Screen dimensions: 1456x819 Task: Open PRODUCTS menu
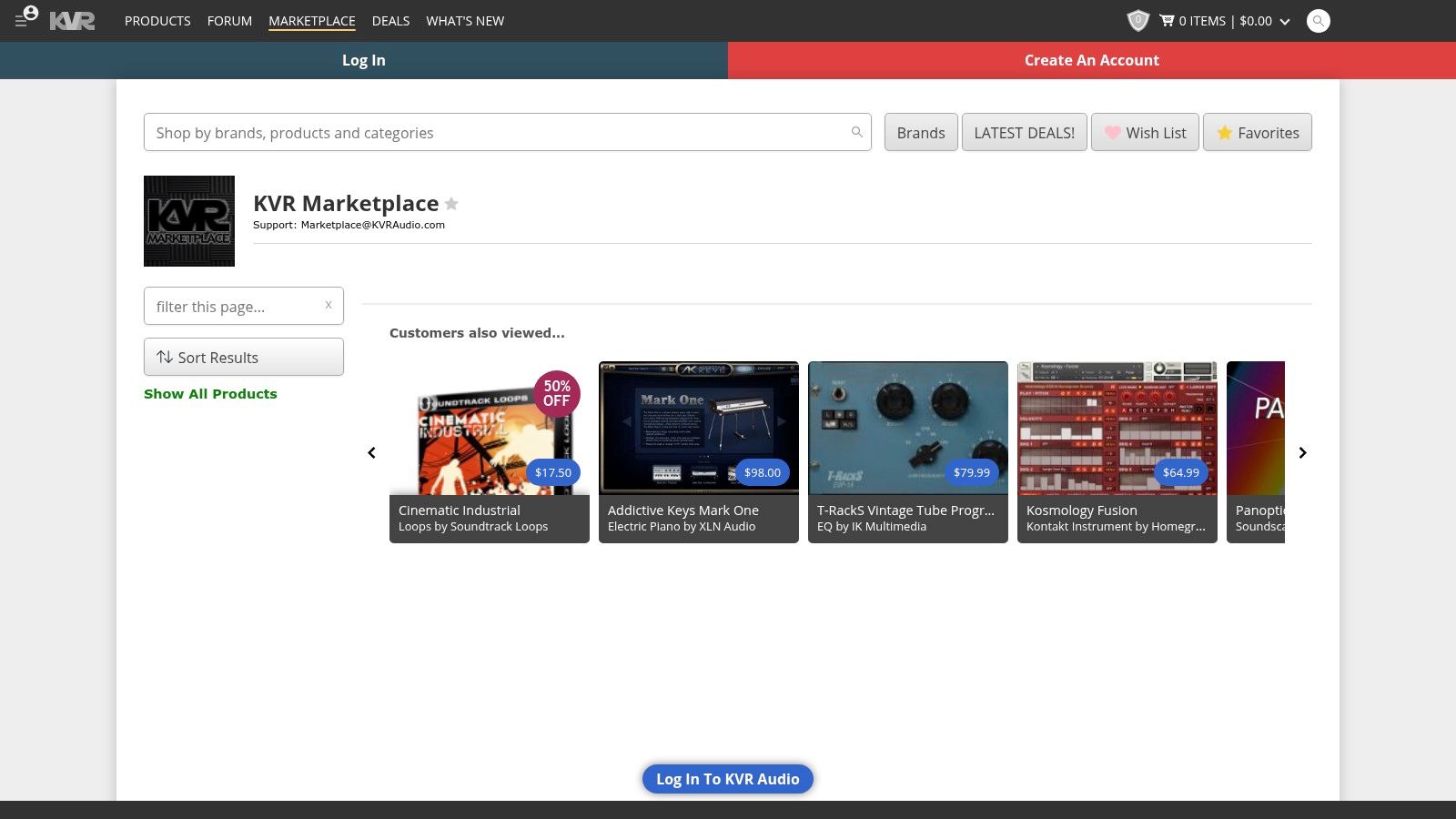coord(157,21)
